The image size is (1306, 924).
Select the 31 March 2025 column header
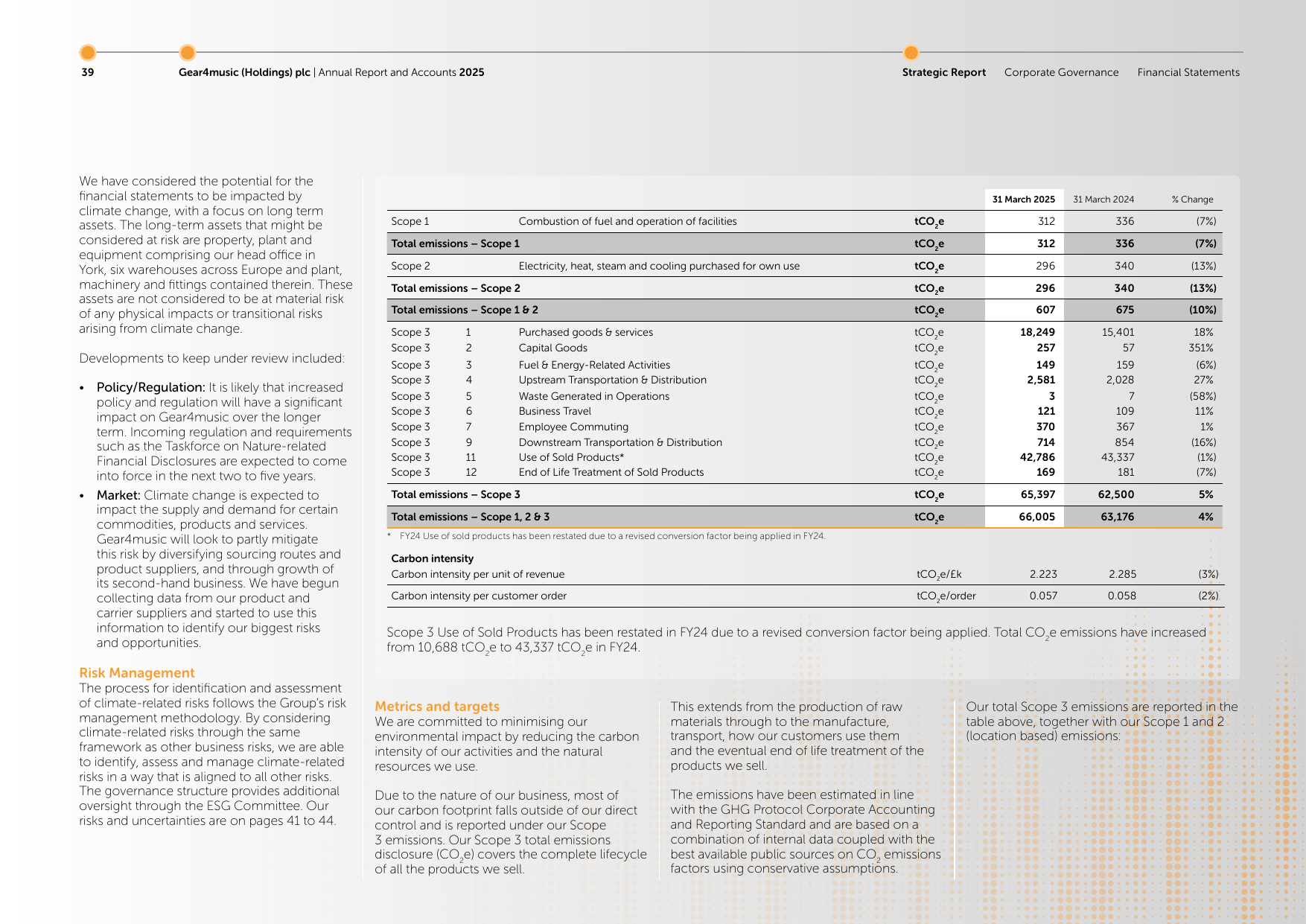click(x=1023, y=200)
